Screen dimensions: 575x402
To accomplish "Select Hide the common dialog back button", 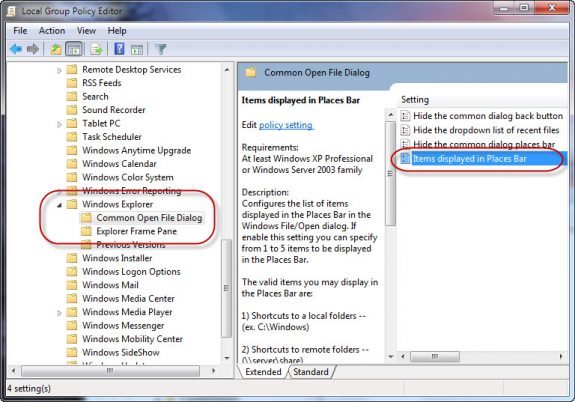I will (x=488, y=116).
